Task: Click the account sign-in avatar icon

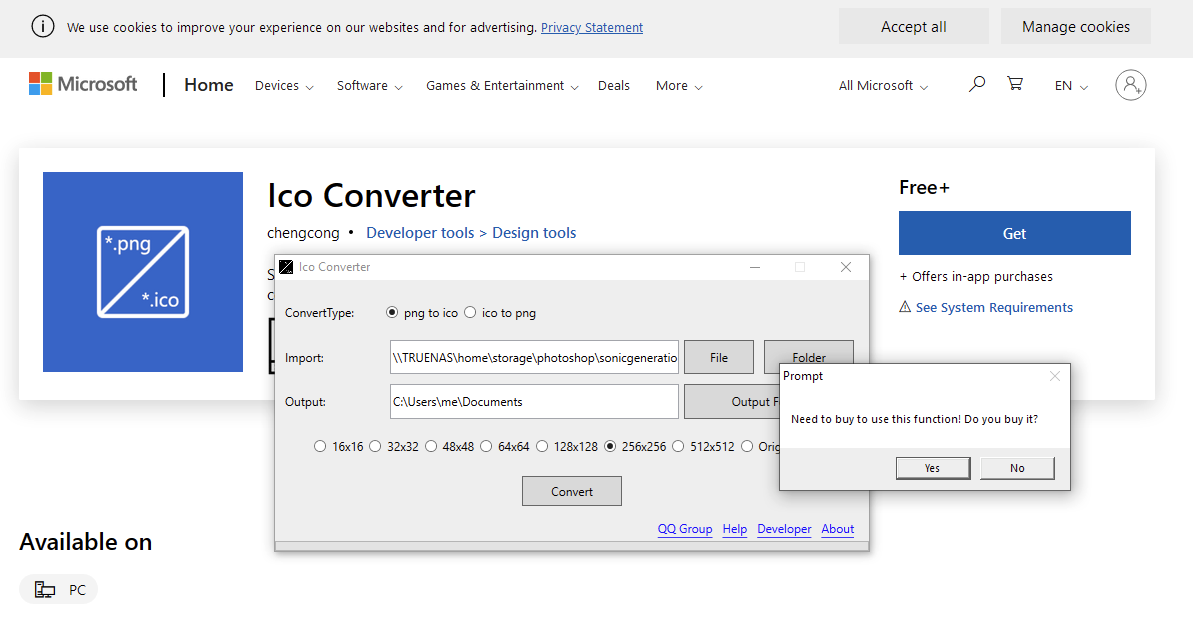Action: coord(1130,85)
